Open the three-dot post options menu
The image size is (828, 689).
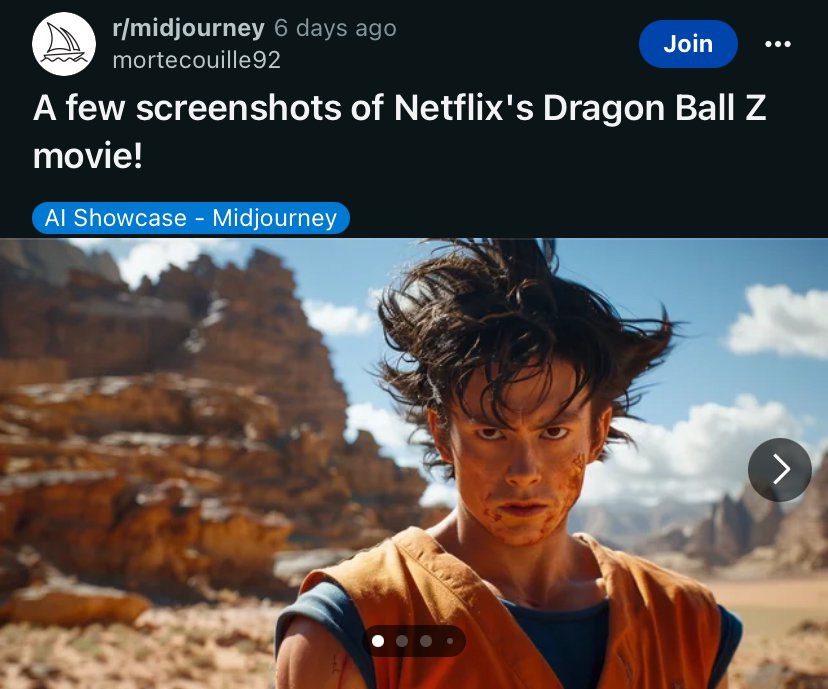point(778,44)
